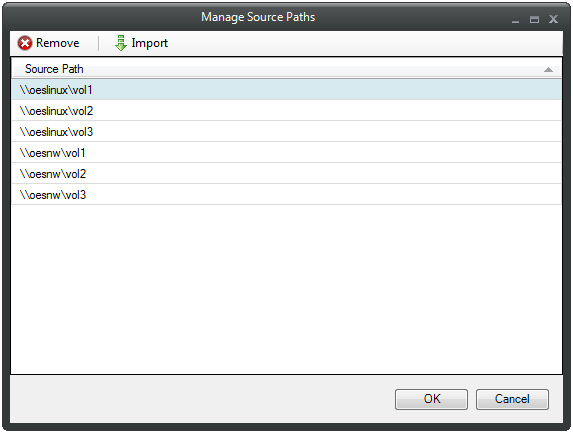This screenshot has width=573, height=433.
Task: Select the \\oesnw\vol2 path row
Action: coord(286,174)
